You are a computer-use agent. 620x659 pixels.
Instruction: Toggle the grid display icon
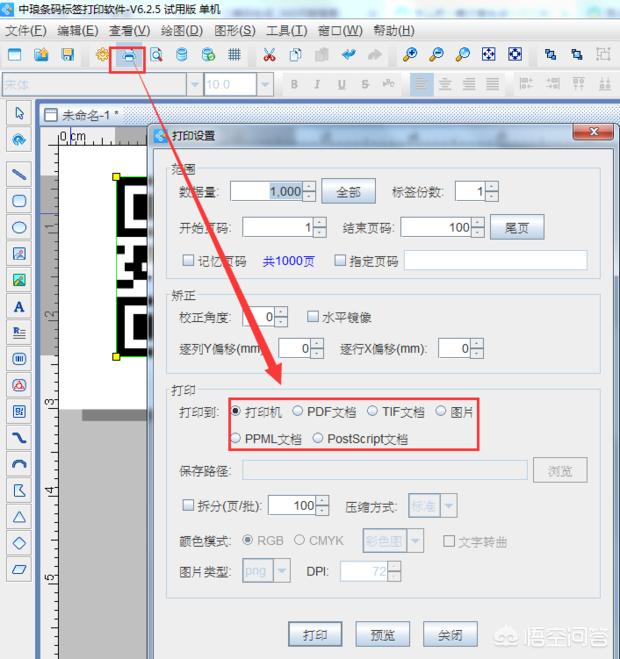coord(234,55)
